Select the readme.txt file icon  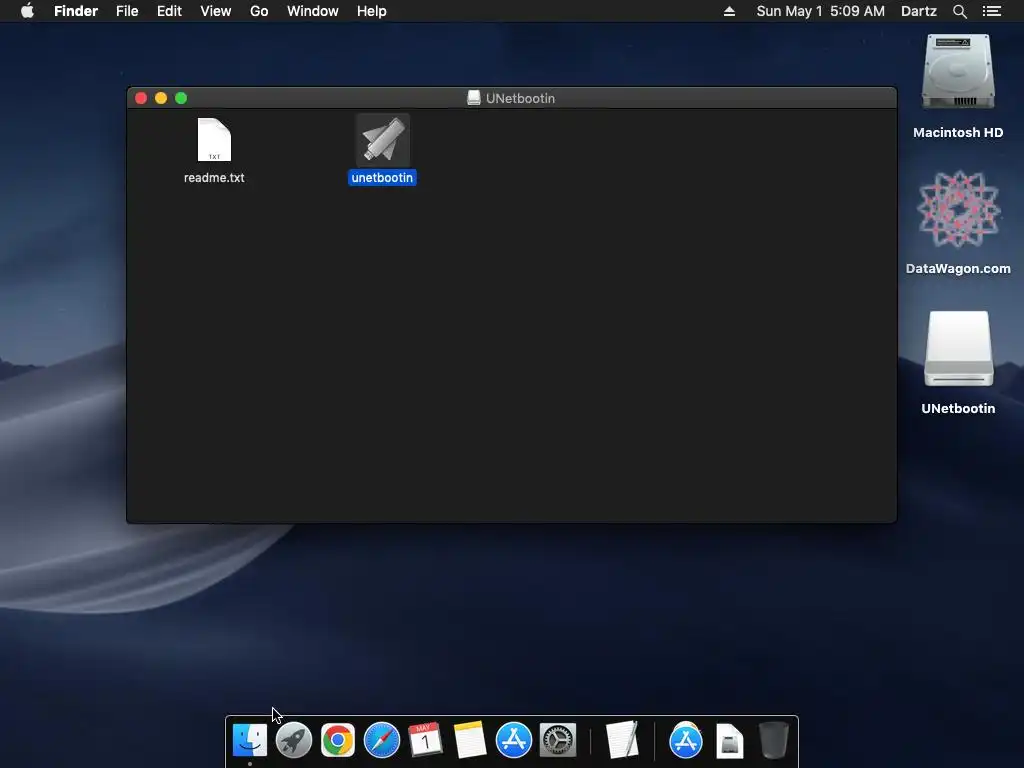(214, 140)
